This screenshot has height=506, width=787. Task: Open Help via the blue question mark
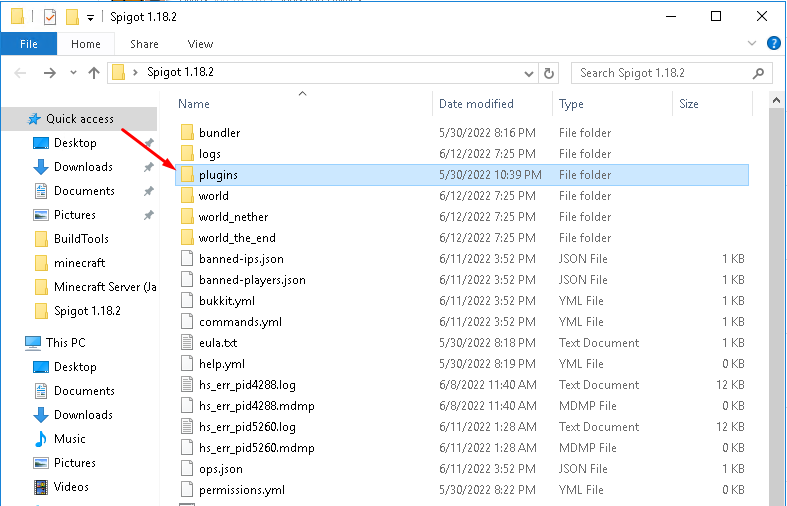tap(773, 43)
